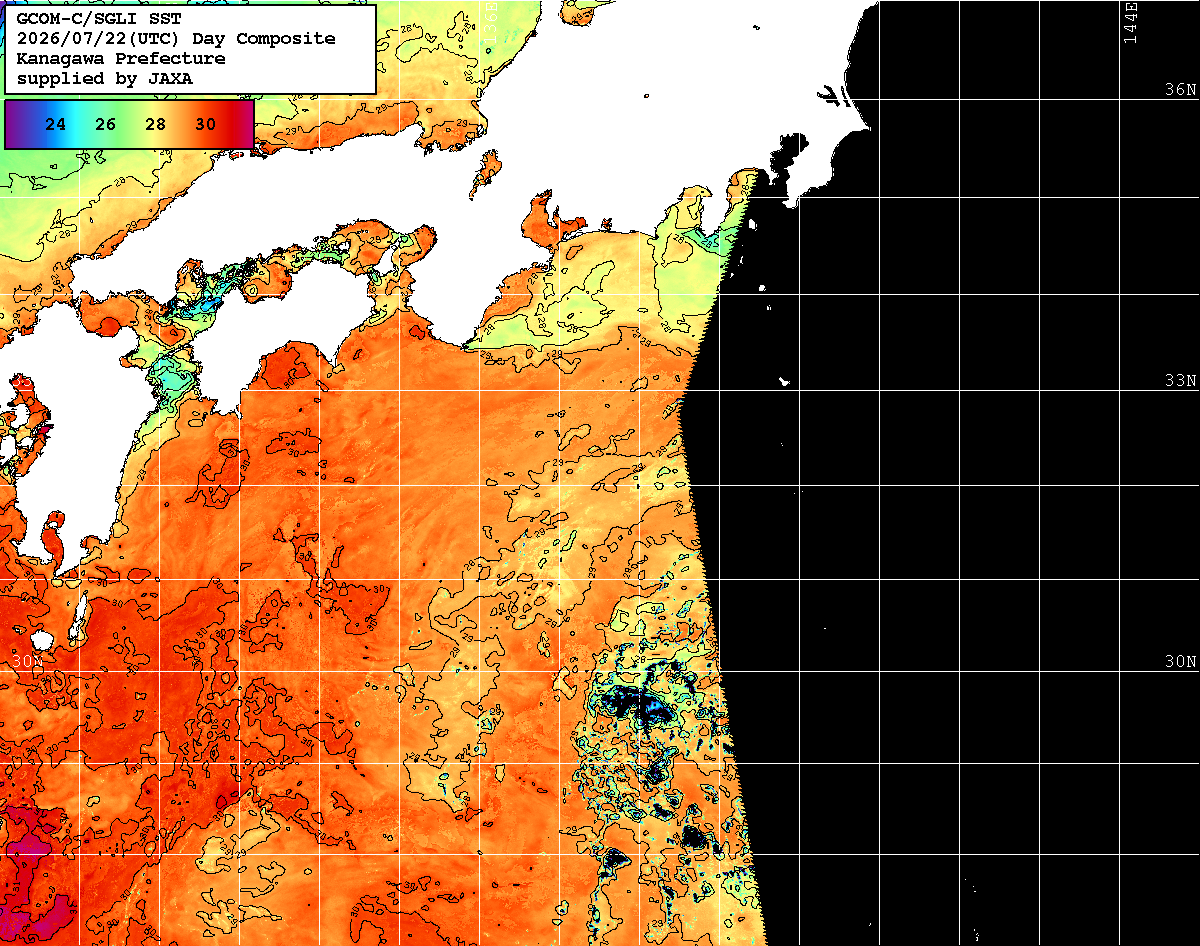Image resolution: width=1200 pixels, height=946 pixels.
Task: Click the 30N label on right edge
Action: 1180,661
